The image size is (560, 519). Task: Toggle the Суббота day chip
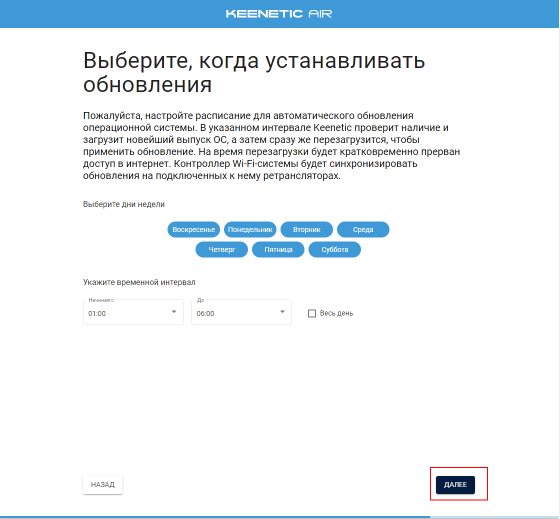(335, 249)
